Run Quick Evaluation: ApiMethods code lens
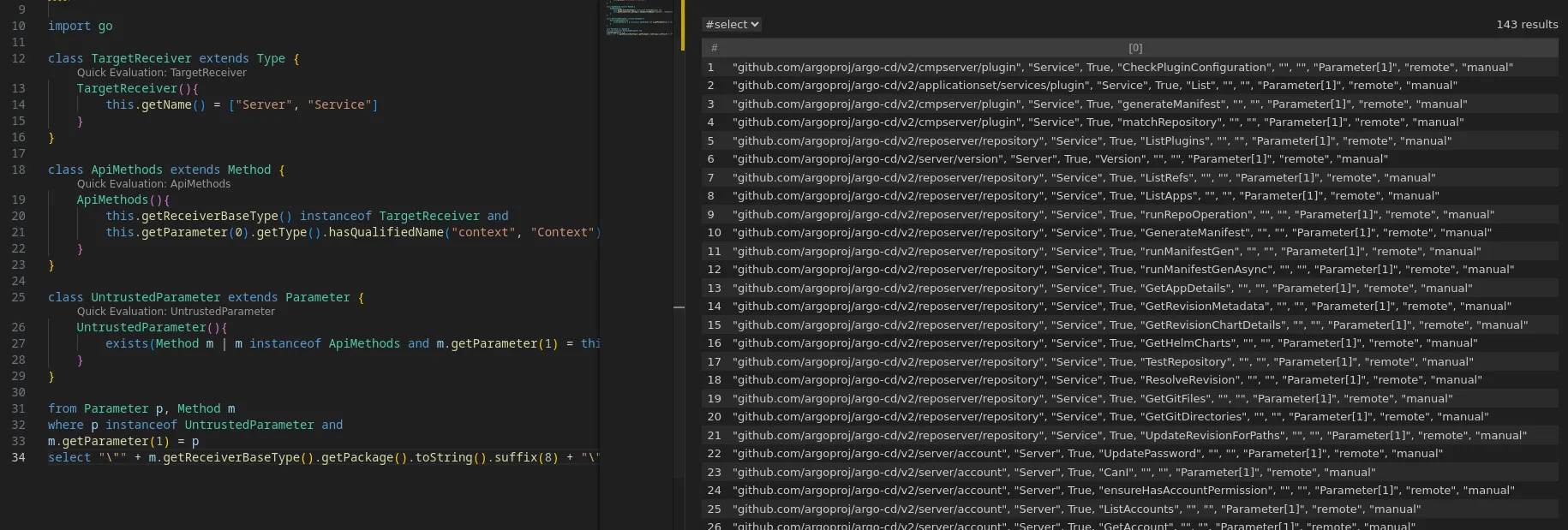Viewport: 1568px width, 530px height. point(153,184)
